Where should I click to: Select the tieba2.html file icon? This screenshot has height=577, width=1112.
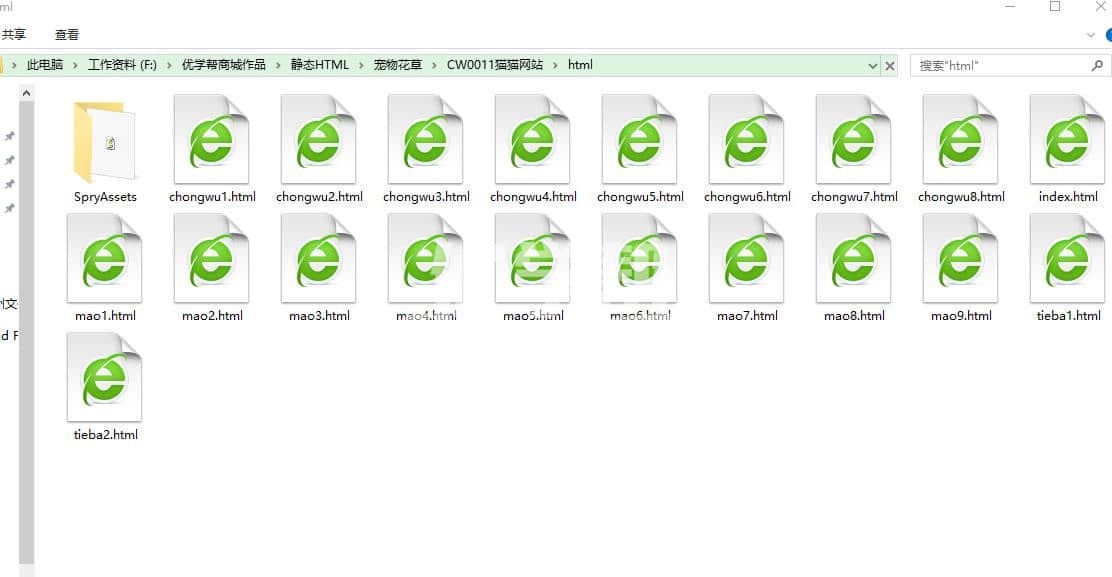coord(104,378)
